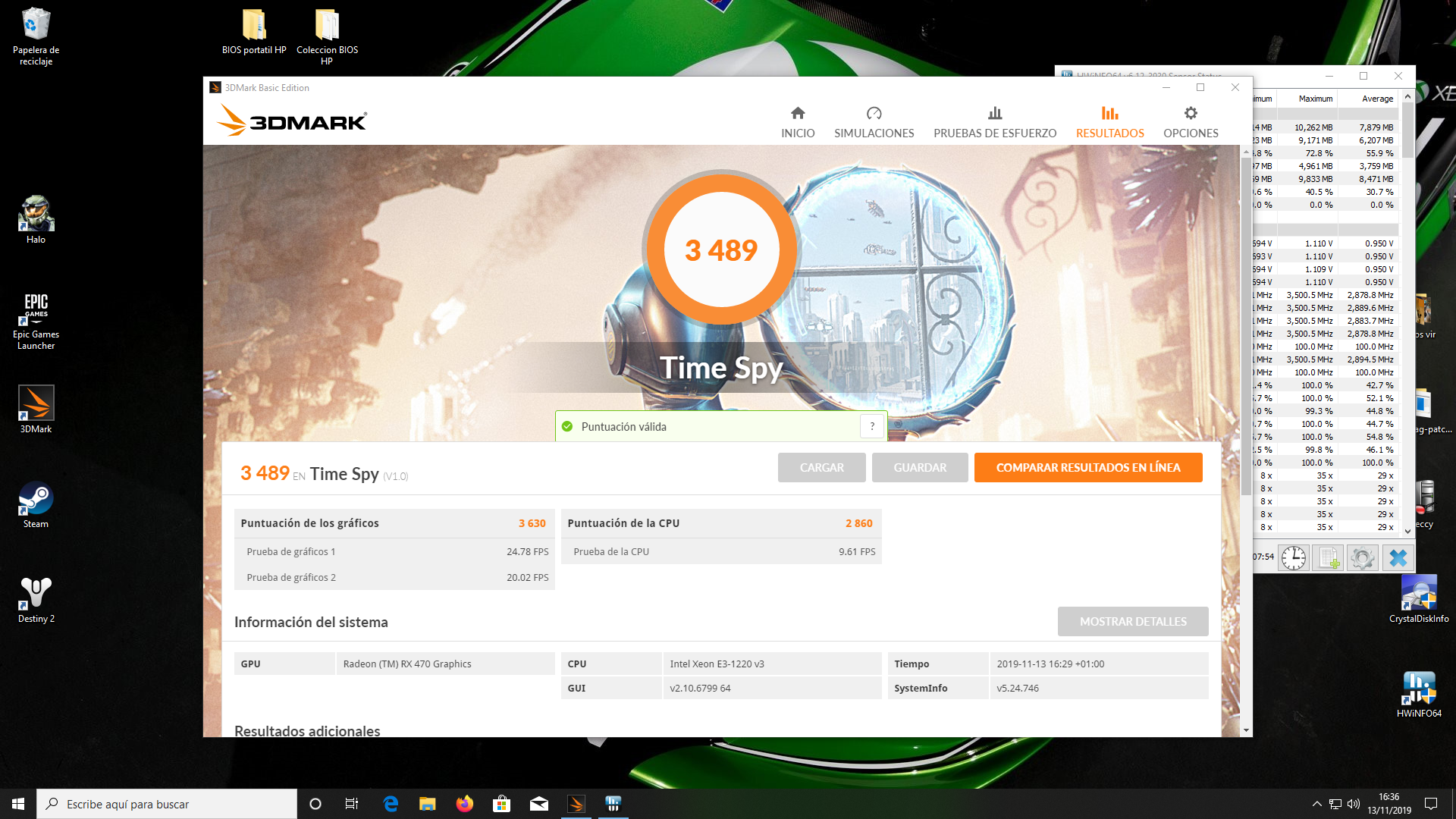1456x819 pixels.
Task: Open the OPCIONES gear settings
Action: pyautogui.click(x=1191, y=122)
